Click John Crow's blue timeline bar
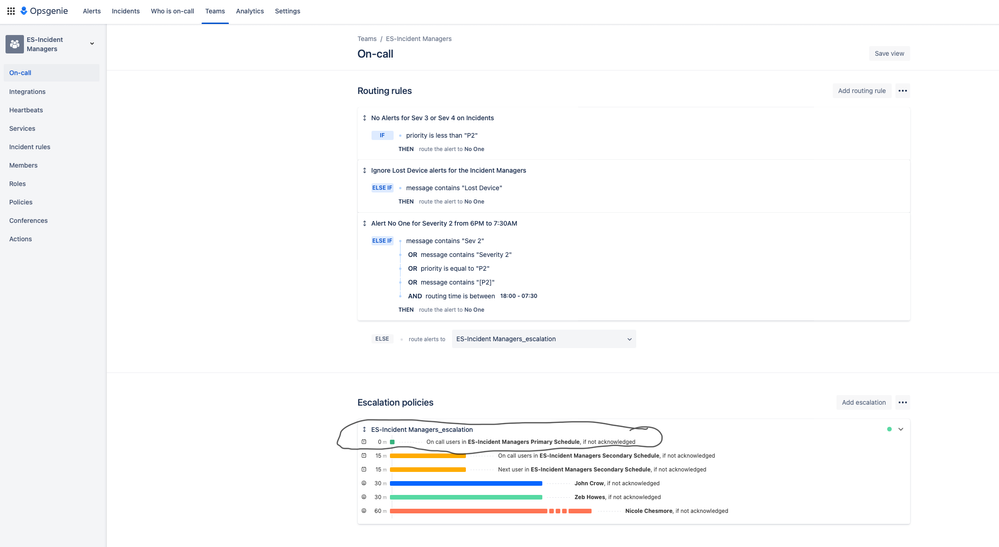The width and height of the screenshot is (999, 547). pyautogui.click(x=466, y=483)
